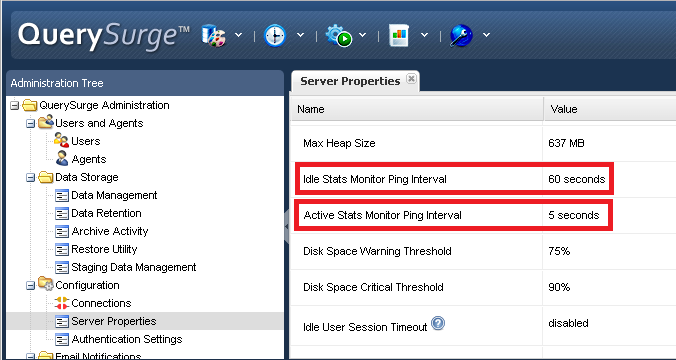Screen dimensions: 676x360
Task: Click the Agents person icon
Action: click(x=62, y=159)
